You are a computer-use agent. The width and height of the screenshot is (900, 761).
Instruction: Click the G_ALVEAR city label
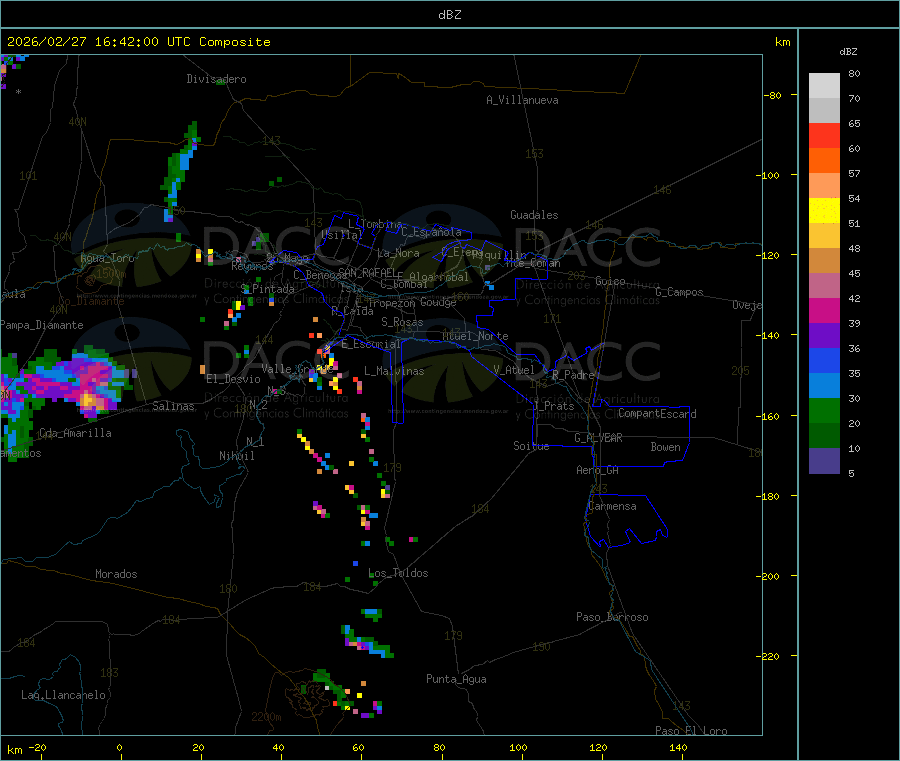(x=598, y=438)
